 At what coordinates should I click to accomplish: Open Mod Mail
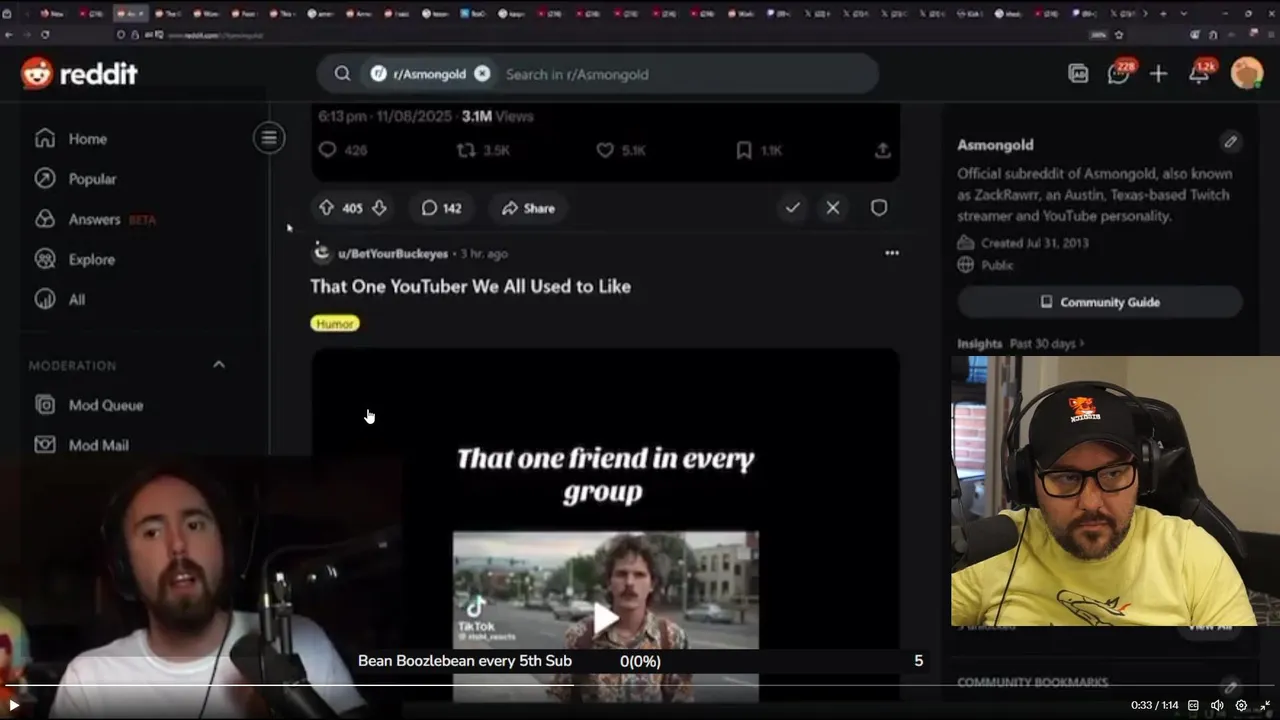(98, 445)
